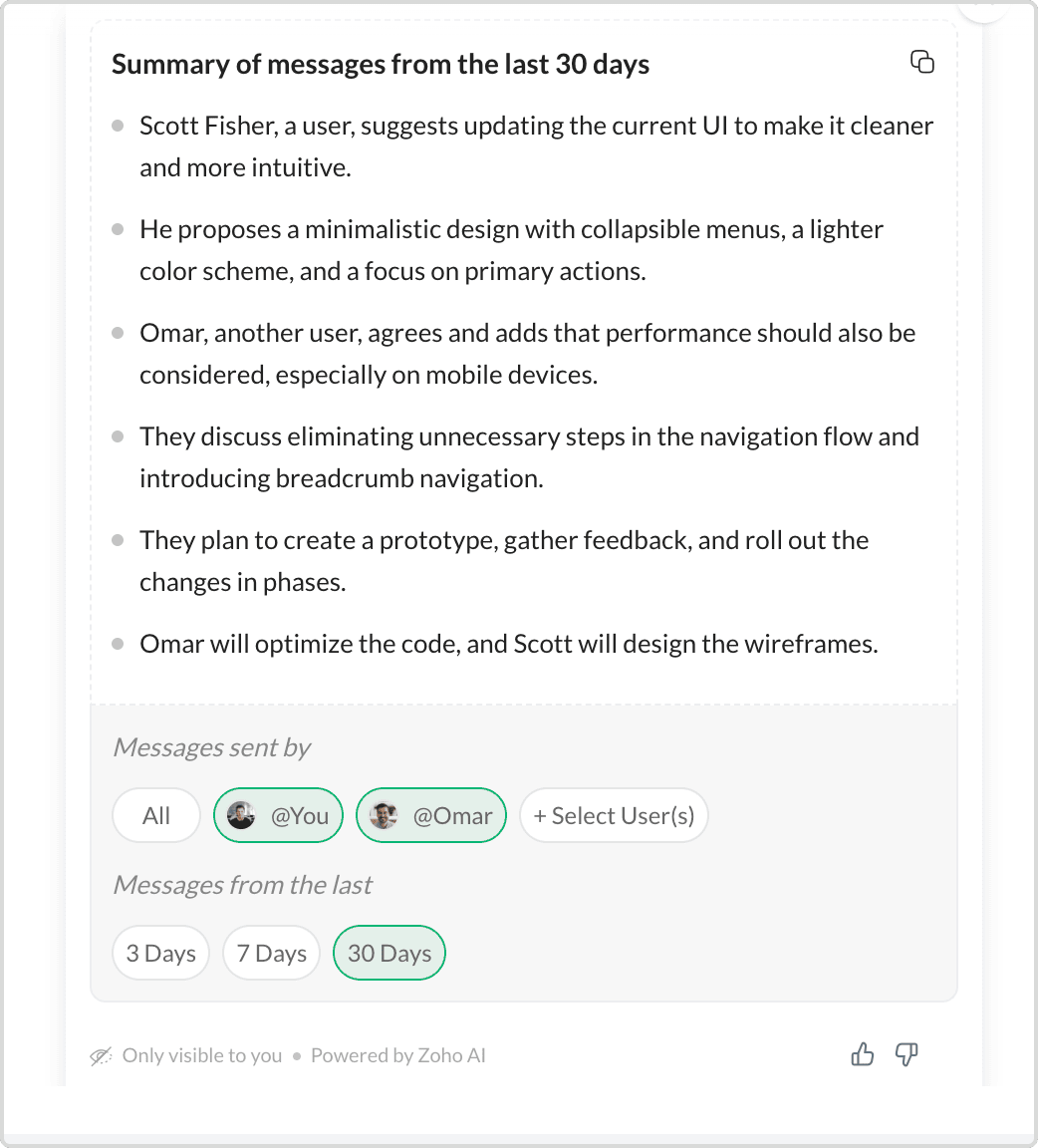Viewport: 1038px width, 1148px height.
Task: Click the bullet about breadcrumb navigation
Action: point(528,457)
